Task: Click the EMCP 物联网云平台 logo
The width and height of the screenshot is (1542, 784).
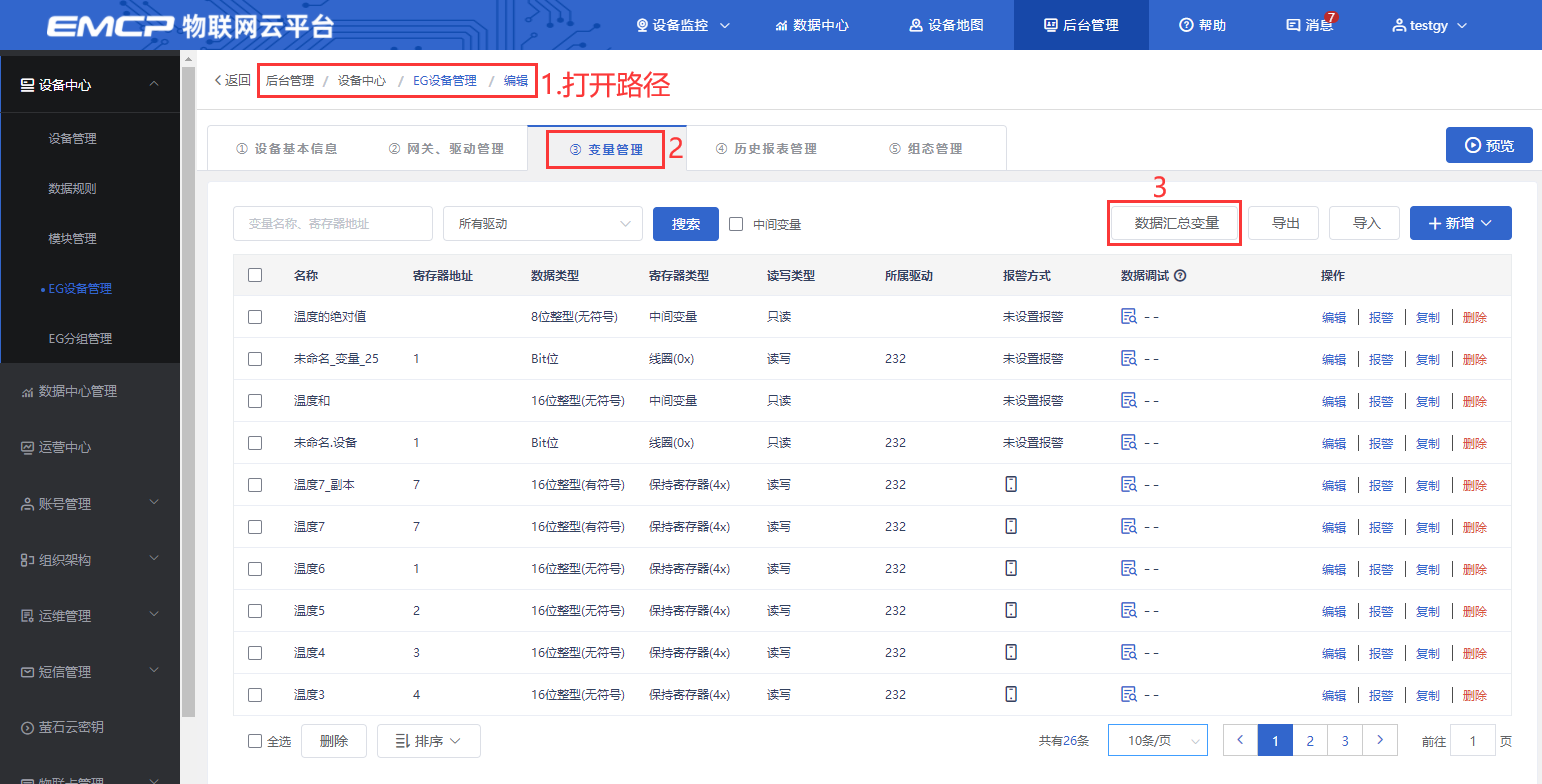Action: click(x=190, y=26)
